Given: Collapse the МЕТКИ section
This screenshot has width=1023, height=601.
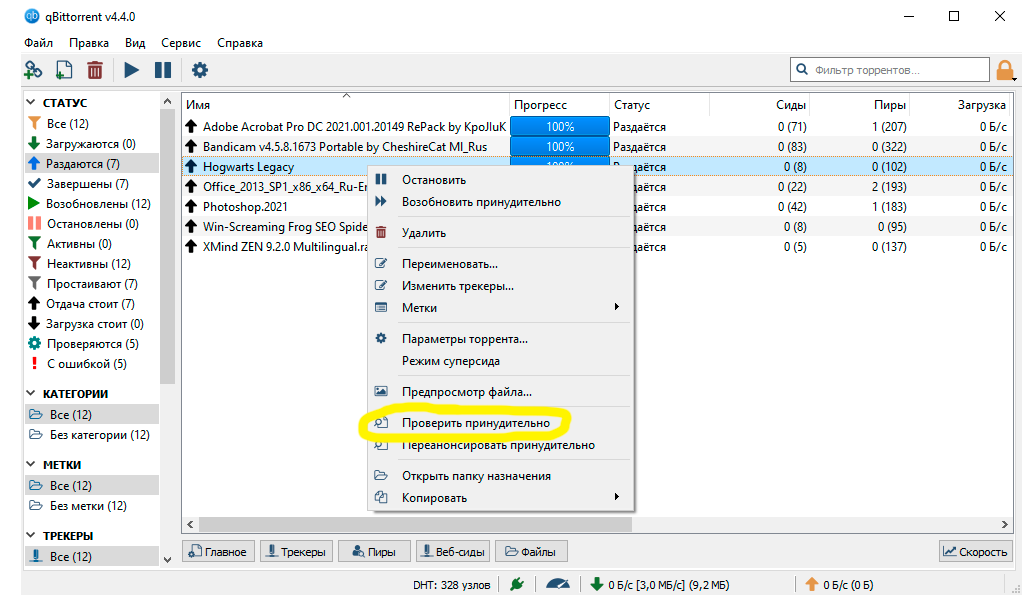Looking at the screenshot, I should coord(31,464).
